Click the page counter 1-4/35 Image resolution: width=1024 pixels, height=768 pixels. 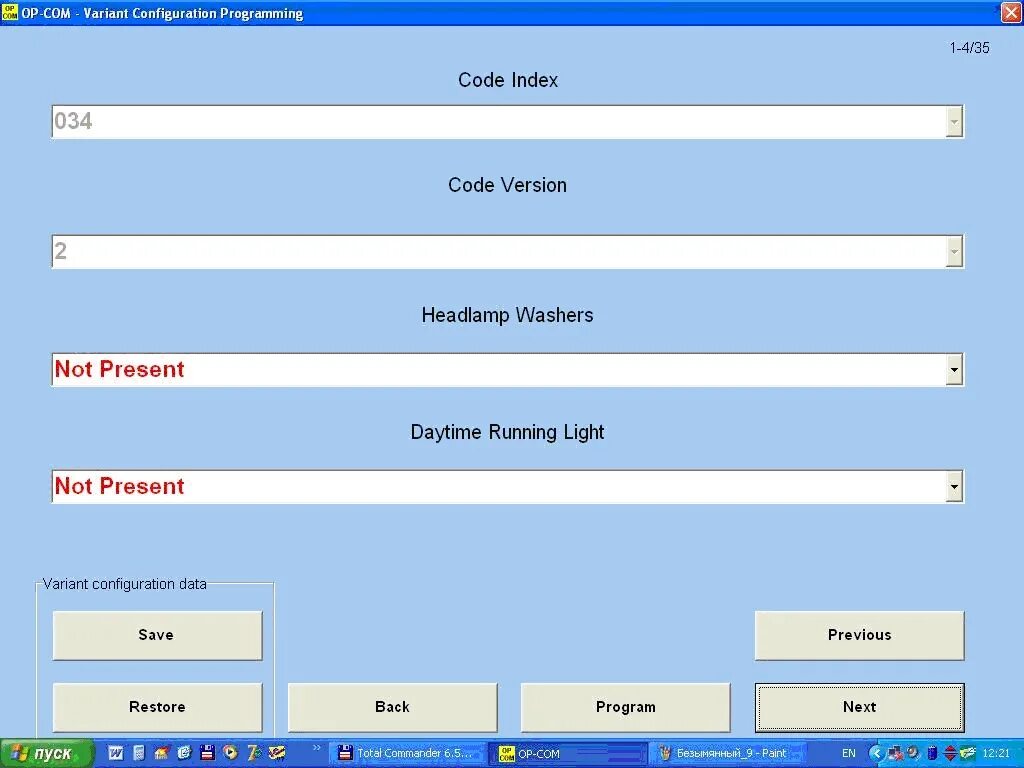click(969, 48)
